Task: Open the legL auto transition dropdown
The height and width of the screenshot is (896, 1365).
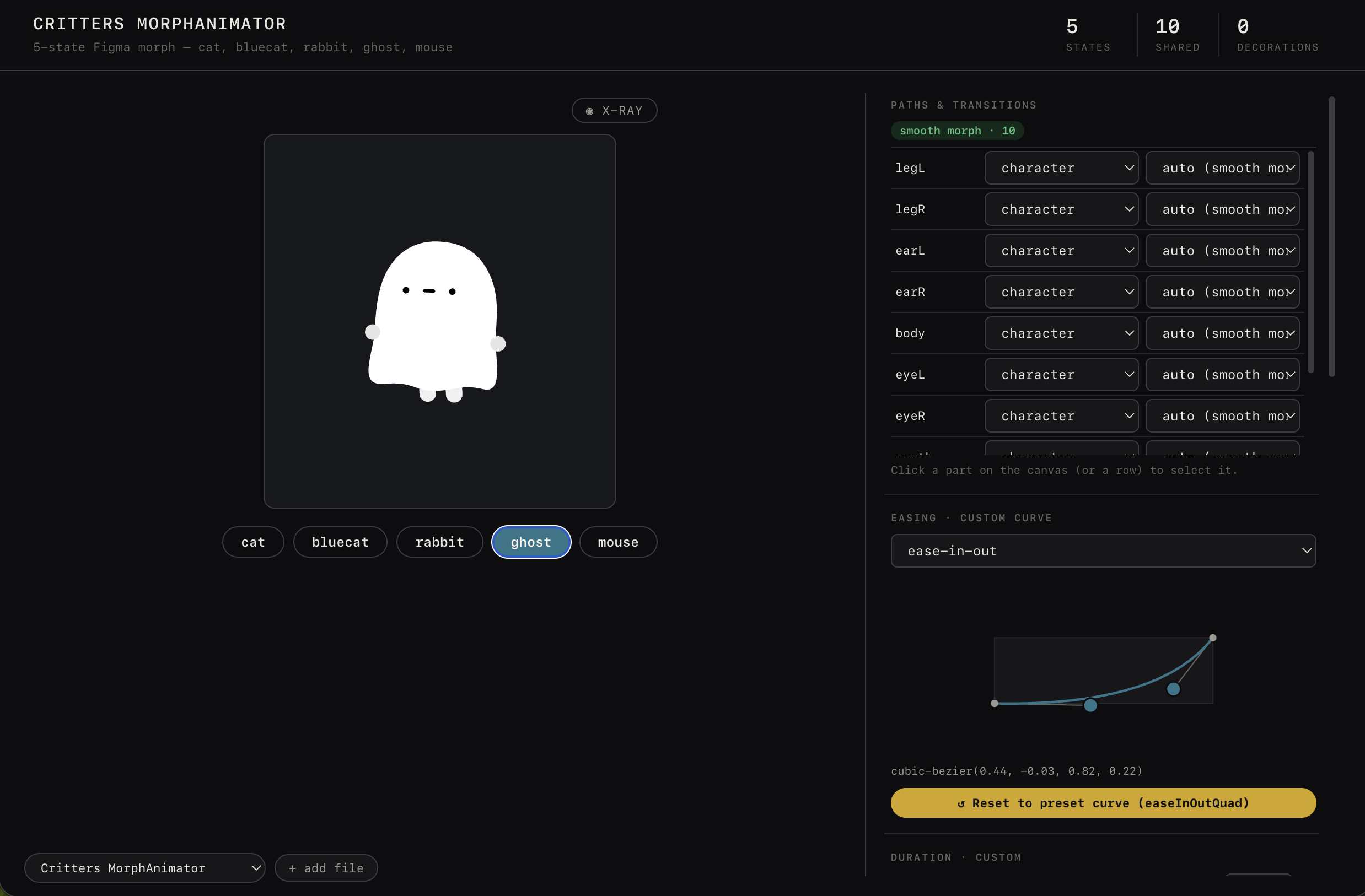Action: point(1222,168)
